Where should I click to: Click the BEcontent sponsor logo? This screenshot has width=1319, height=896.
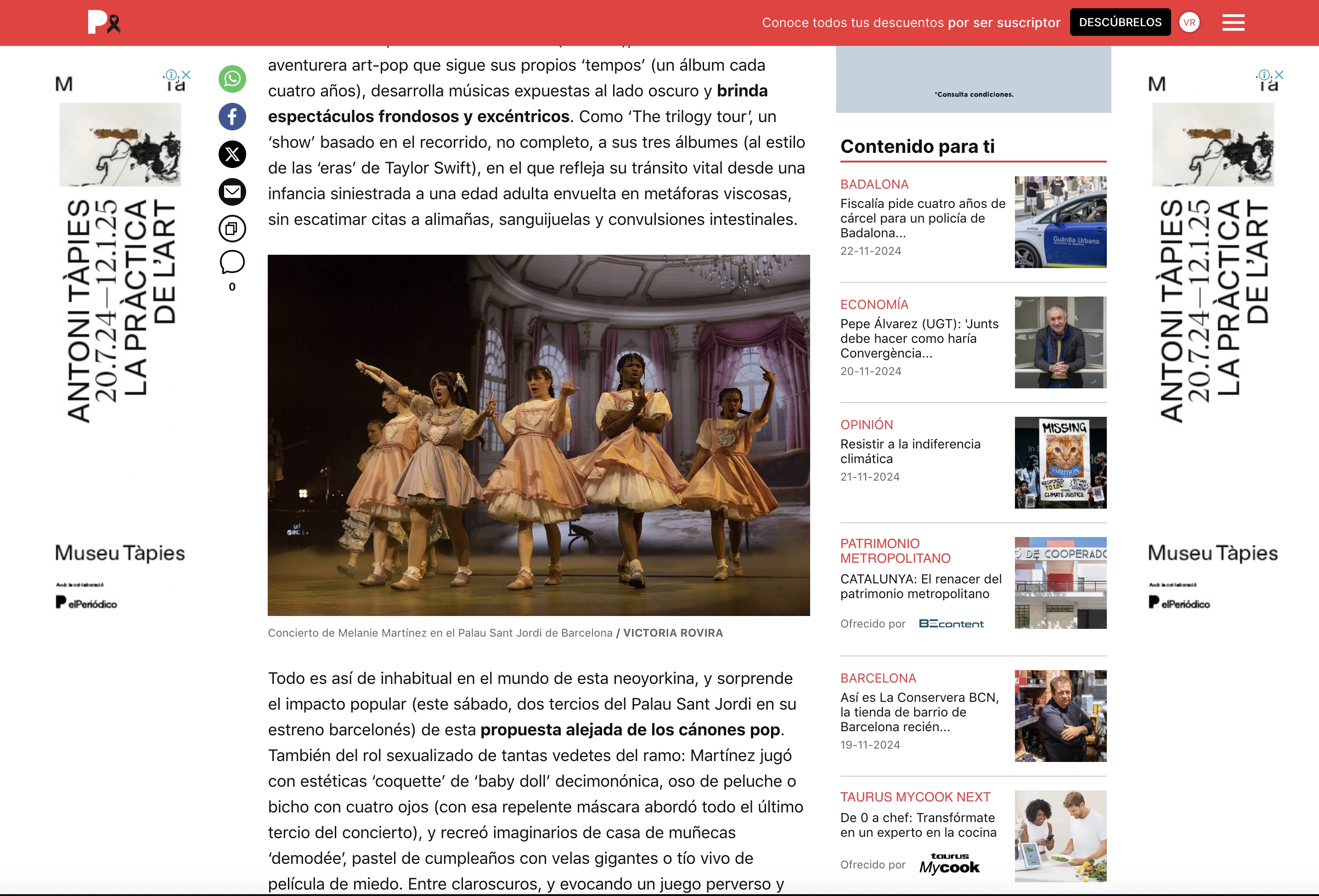pos(951,624)
